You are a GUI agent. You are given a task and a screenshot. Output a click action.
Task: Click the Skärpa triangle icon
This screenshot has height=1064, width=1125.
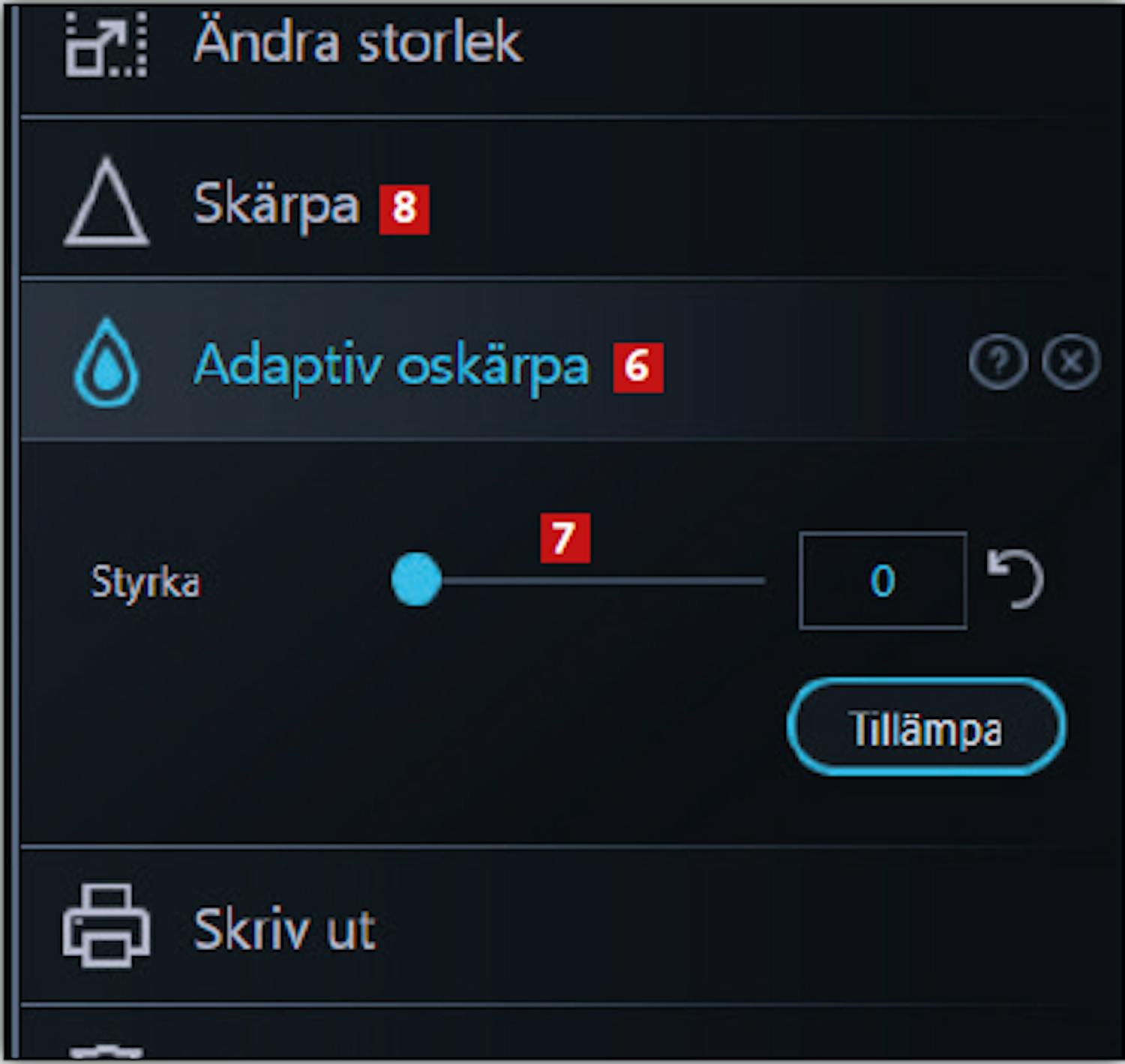106,202
